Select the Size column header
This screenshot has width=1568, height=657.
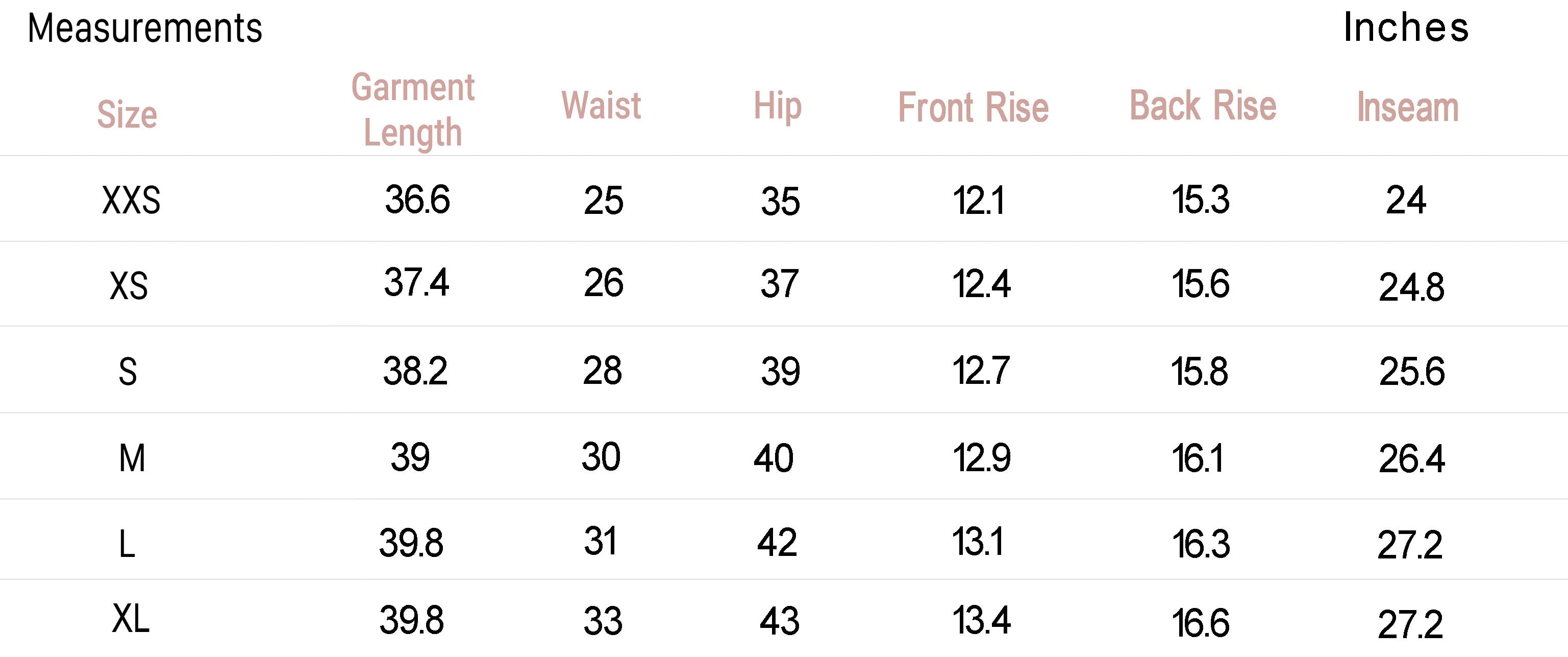point(127,114)
